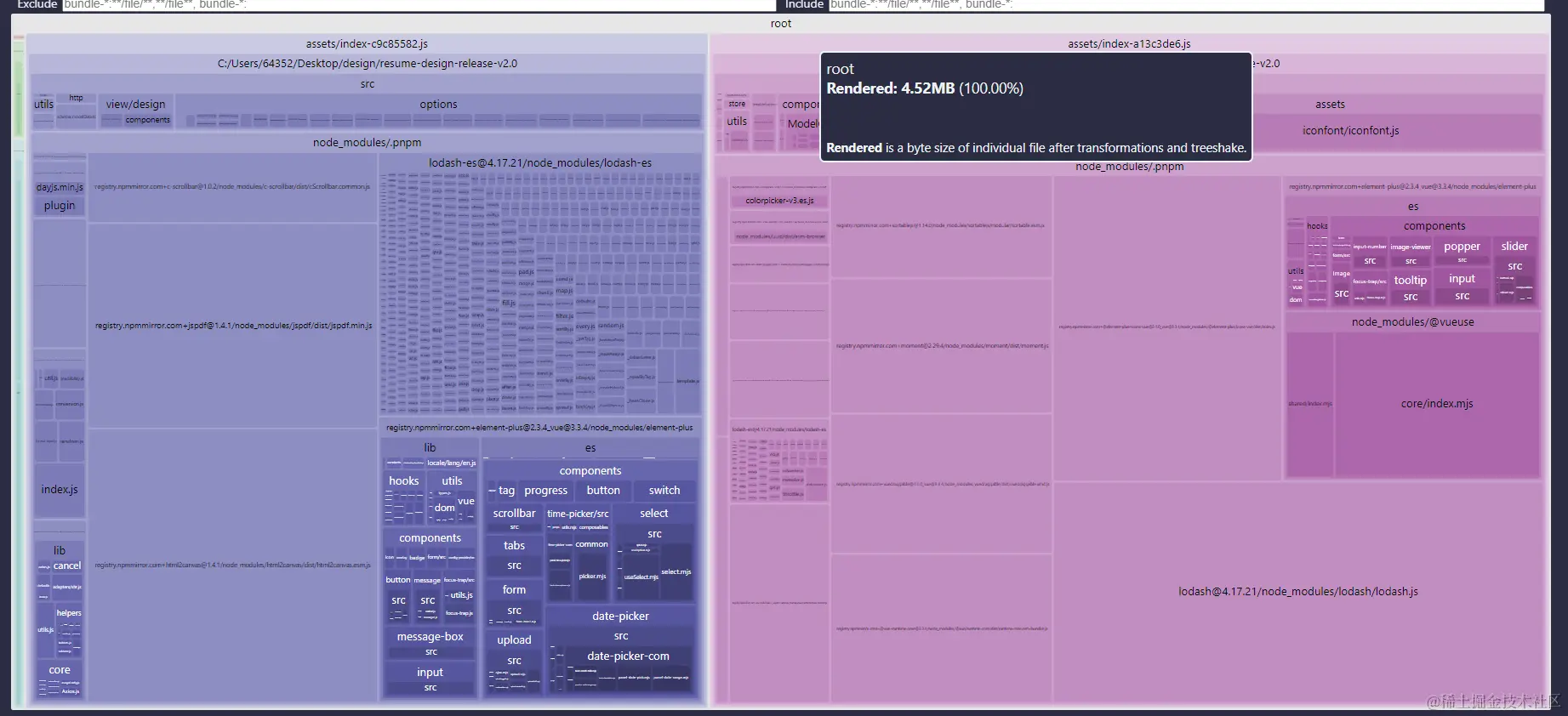
Task: Select the popper component block
Action: 1463,247
